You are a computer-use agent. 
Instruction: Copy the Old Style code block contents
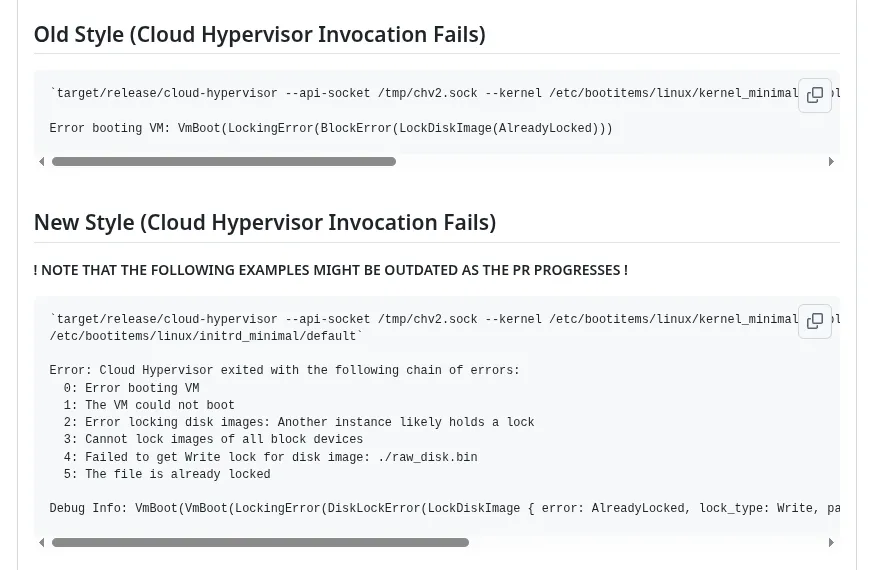[x=815, y=95]
